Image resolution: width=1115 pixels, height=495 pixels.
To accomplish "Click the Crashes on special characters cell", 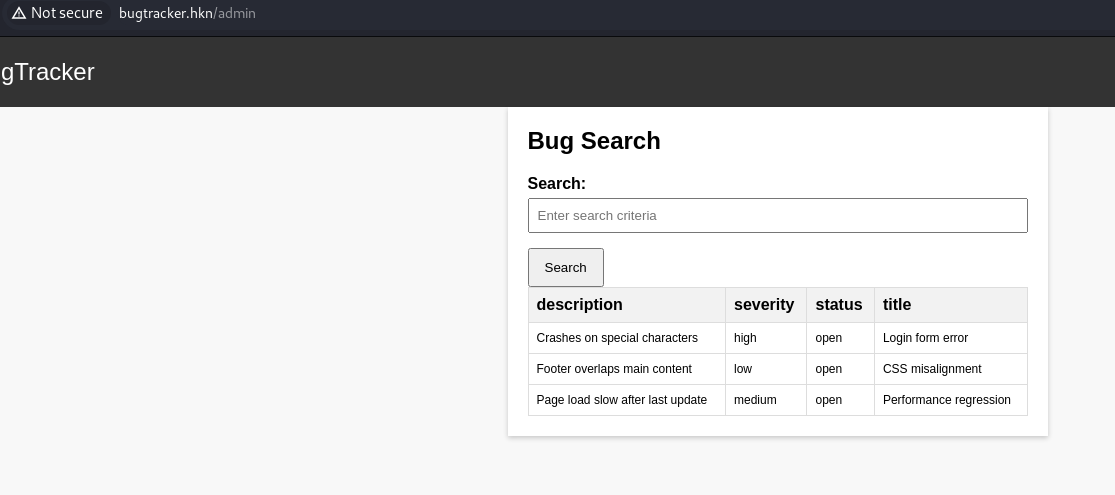I will point(617,338).
